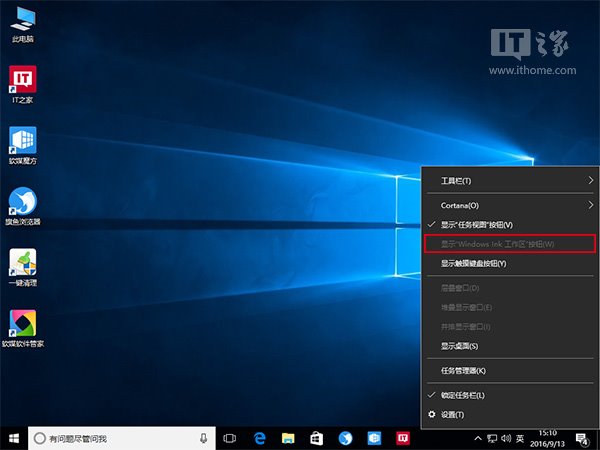This screenshot has height=450, width=600.
Task: Launch Microsoft Edge from the taskbar
Action: (260, 439)
